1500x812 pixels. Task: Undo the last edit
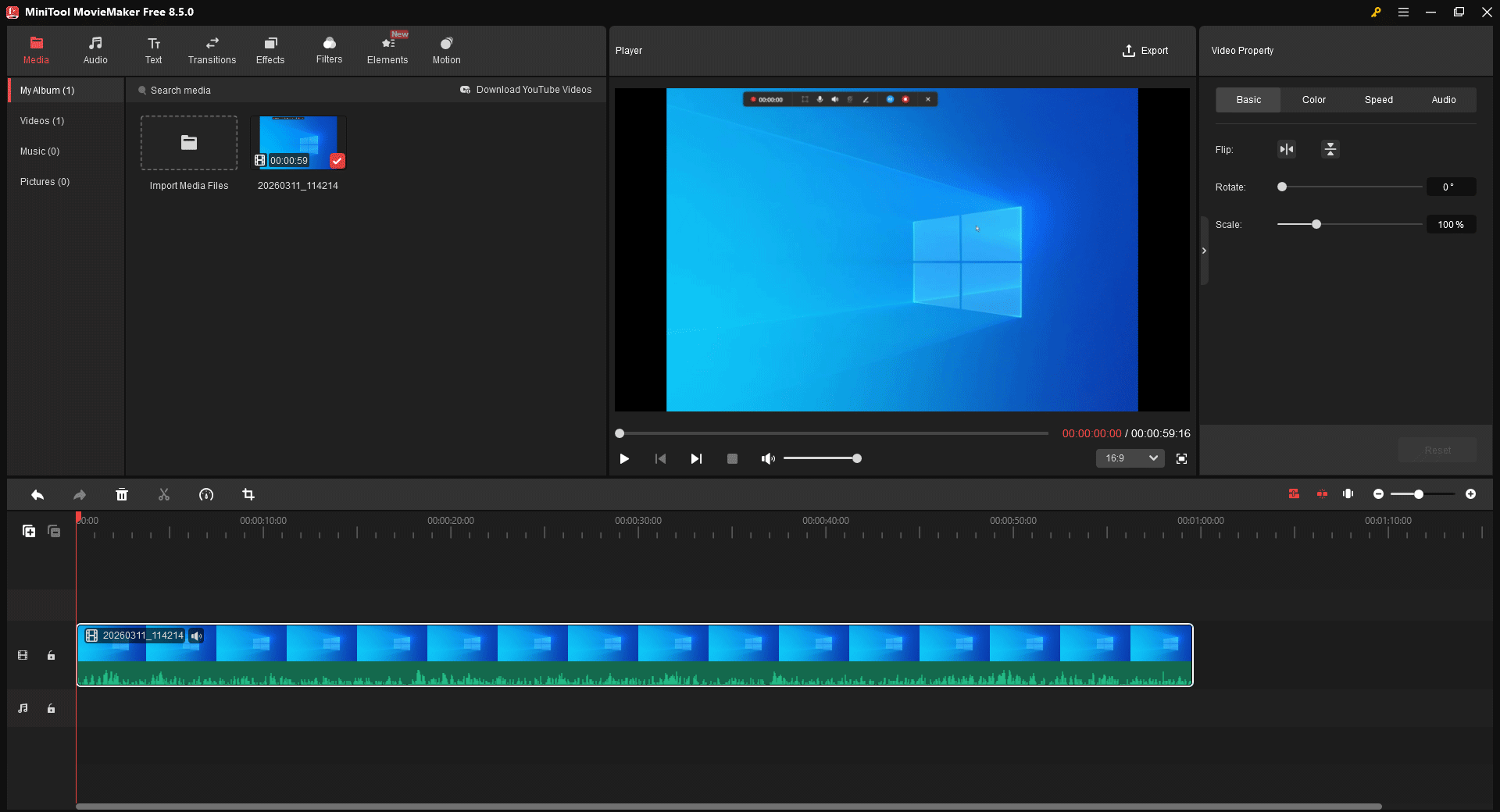tap(37, 494)
